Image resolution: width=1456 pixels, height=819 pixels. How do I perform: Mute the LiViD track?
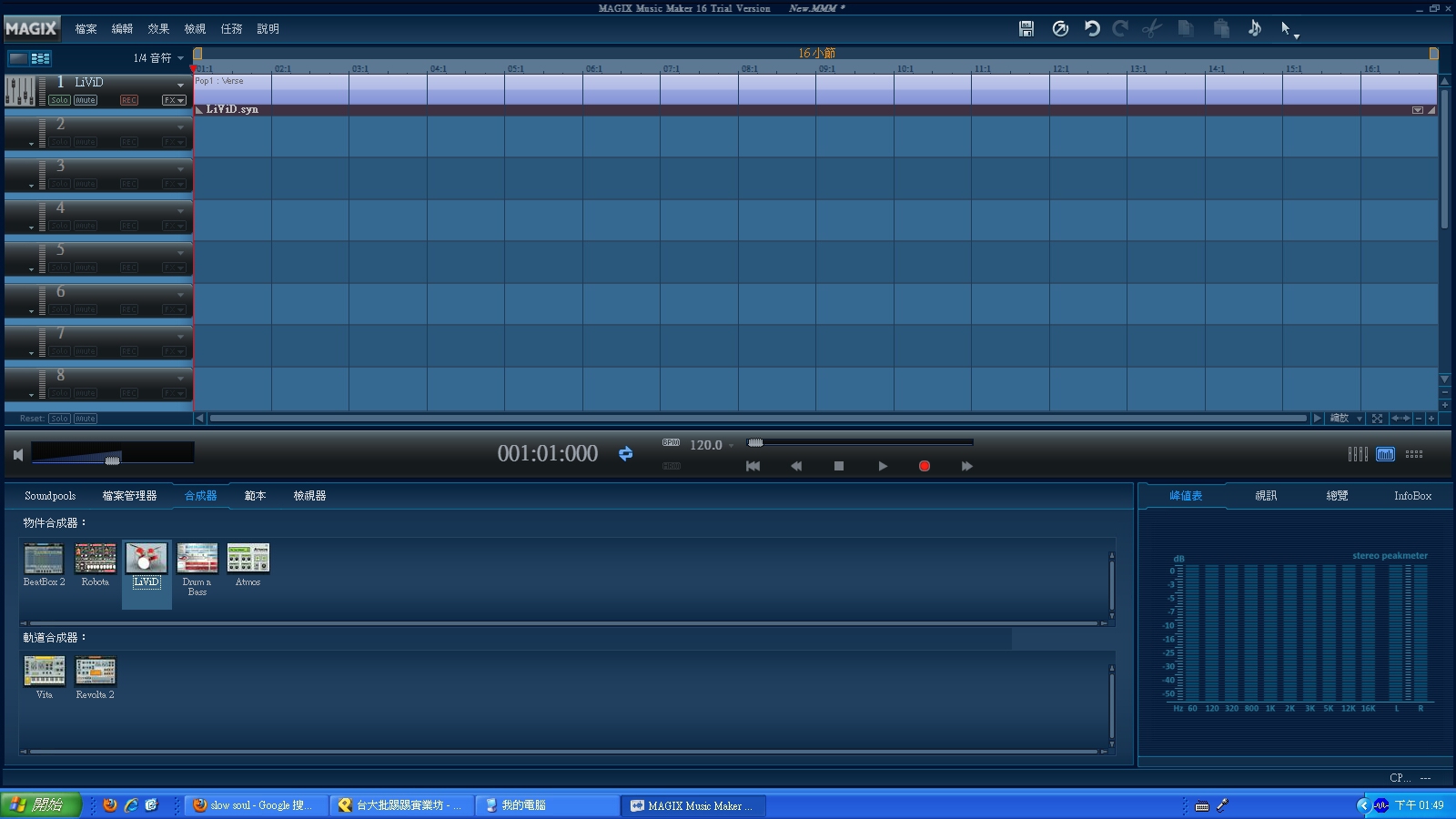point(86,100)
